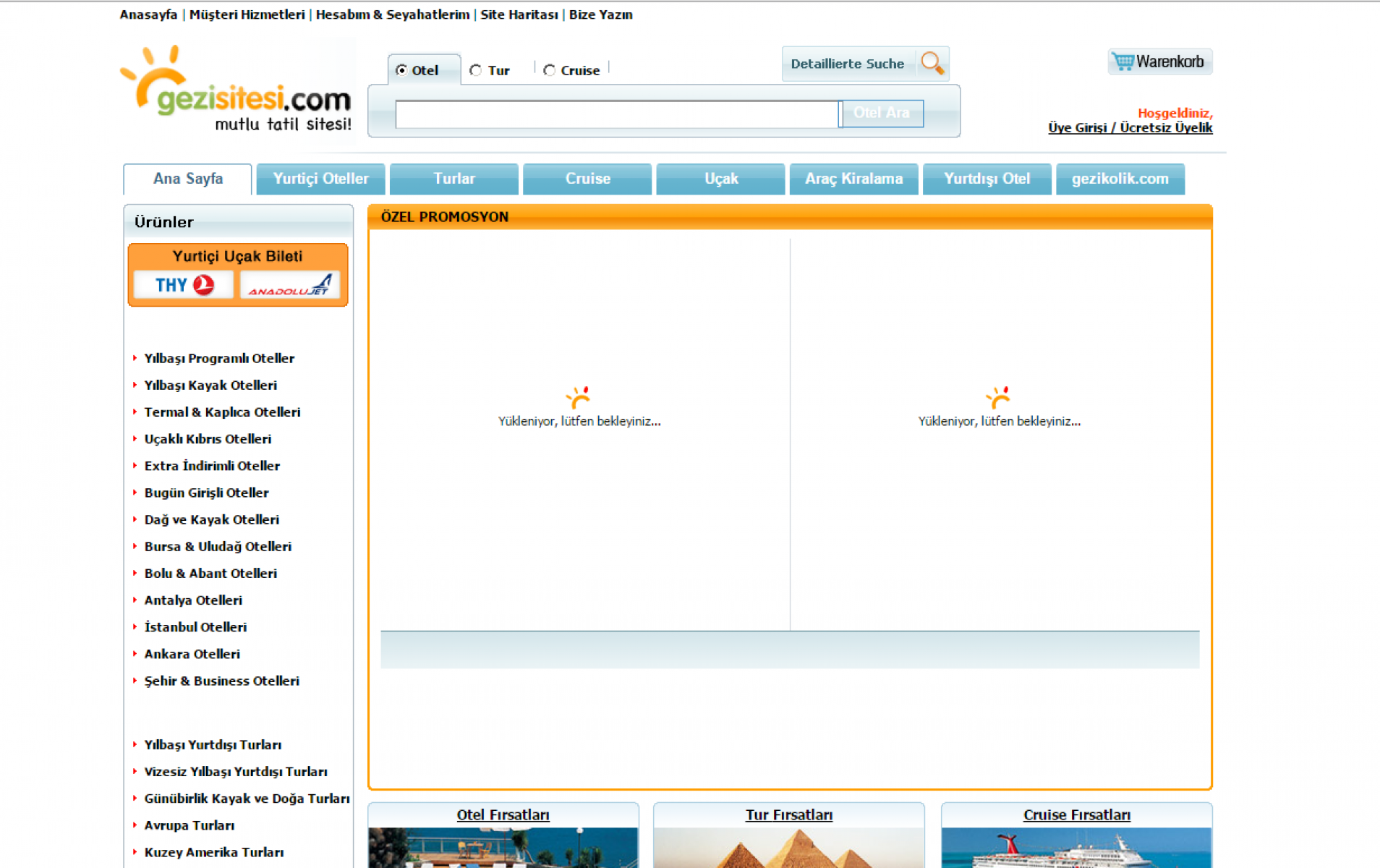Open Müşteri Hizmetleri in top navigation
Image resolution: width=1380 pixels, height=868 pixels.
pos(247,14)
